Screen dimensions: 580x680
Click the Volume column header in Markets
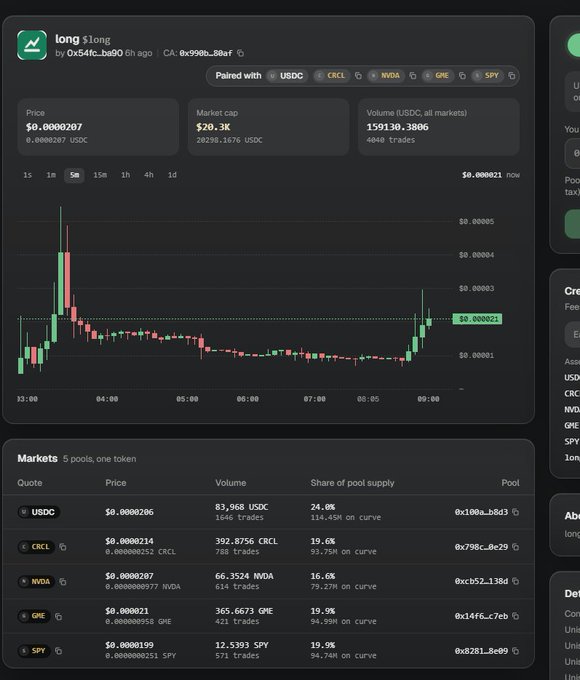(x=231, y=483)
